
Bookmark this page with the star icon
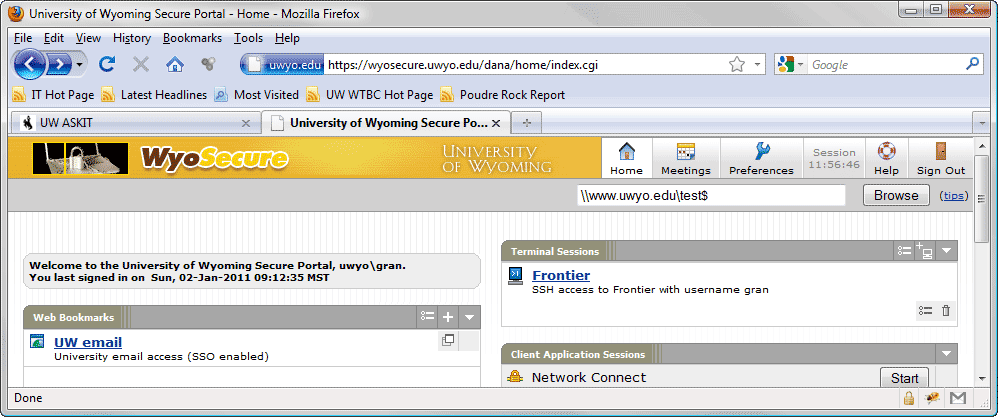point(736,64)
